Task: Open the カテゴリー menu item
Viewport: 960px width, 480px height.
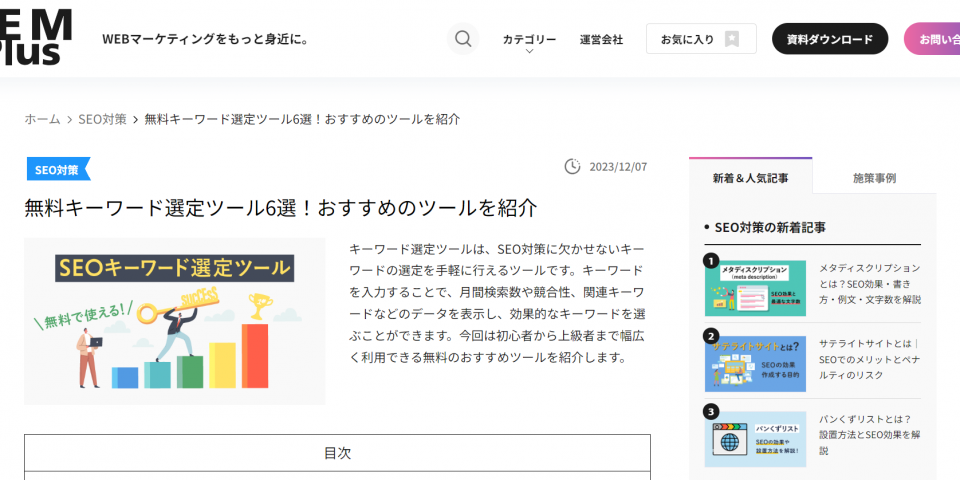Action: tap(530, 39)
